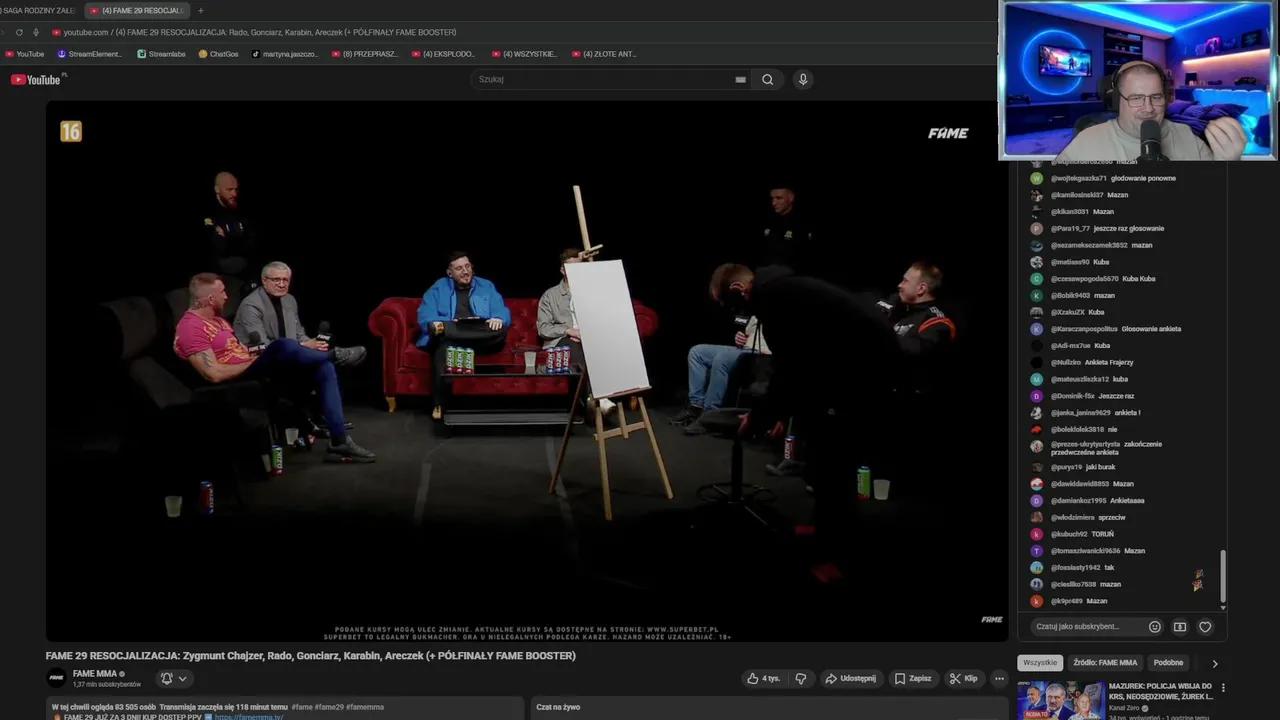
Task: Open a new browser tab
Action: point(200,10)
